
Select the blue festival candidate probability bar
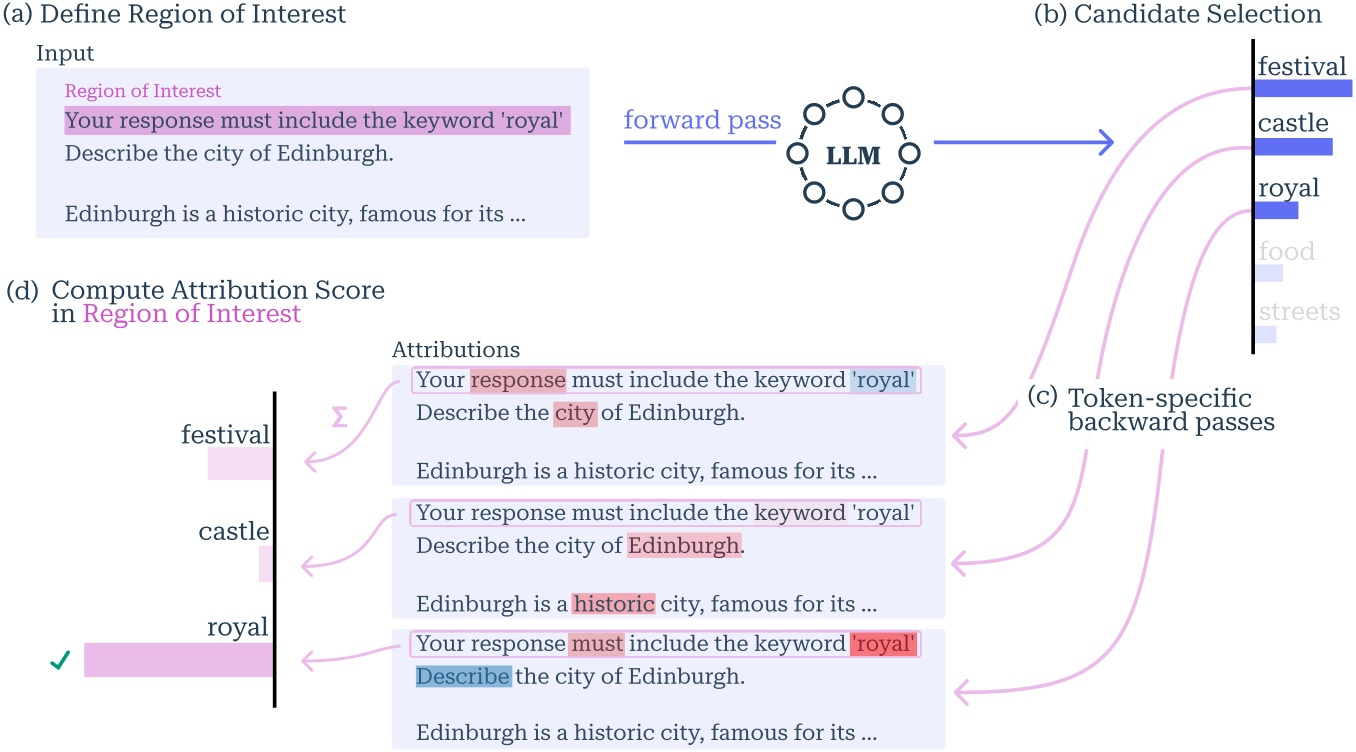click(x=1302, y=89)
